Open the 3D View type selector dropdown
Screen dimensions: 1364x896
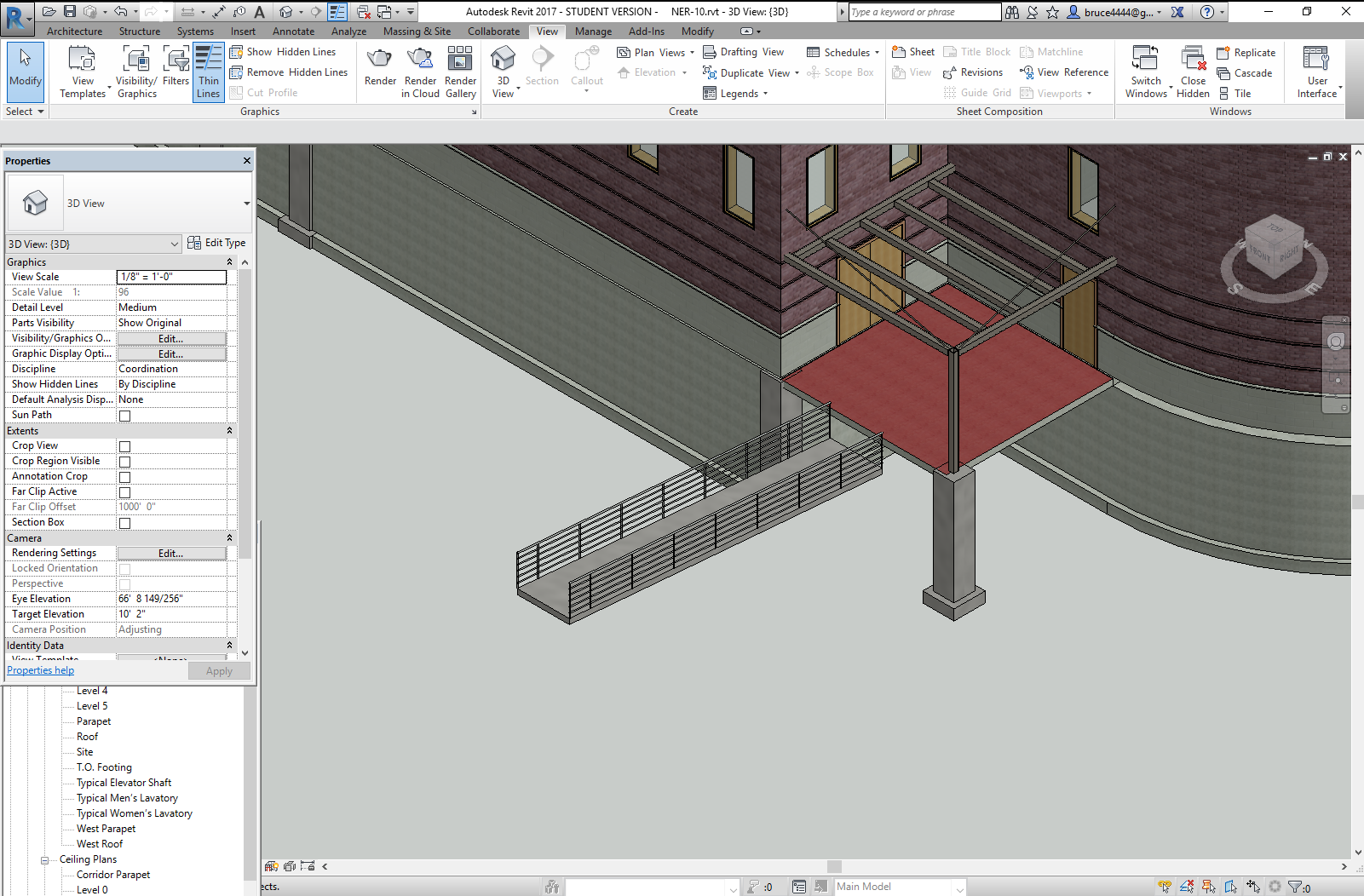point(174,243)
